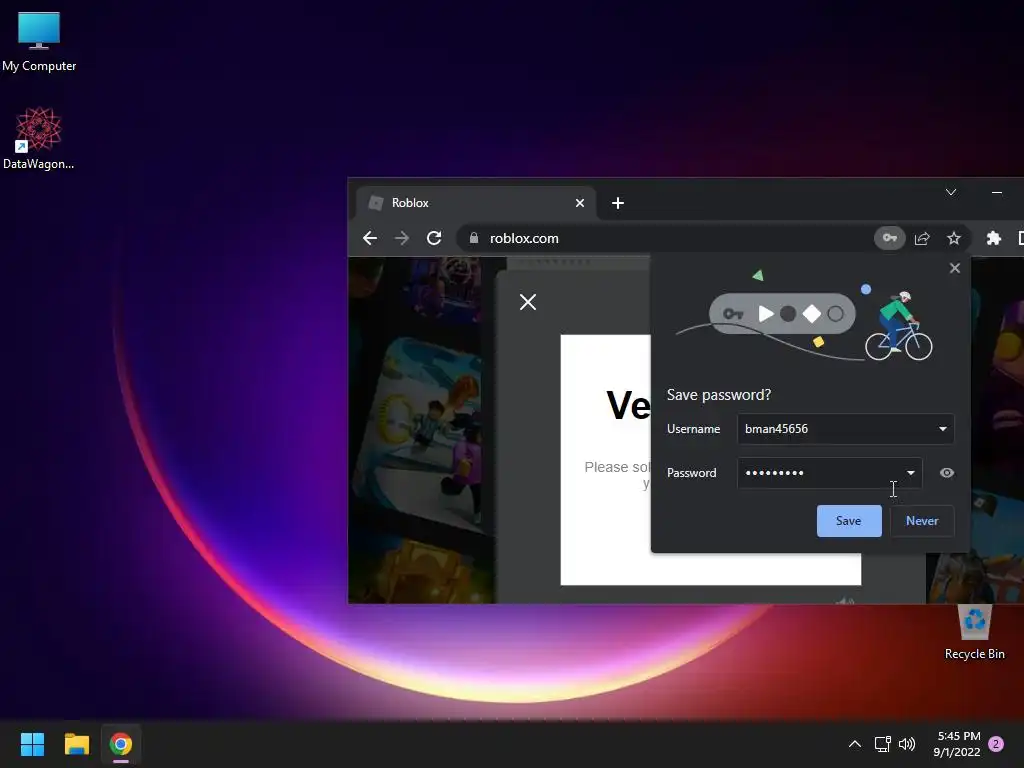Viewport: 1024px width, 768px height.
Task: Close the Roblox verification dialog with X
Action: pos(528,302)
